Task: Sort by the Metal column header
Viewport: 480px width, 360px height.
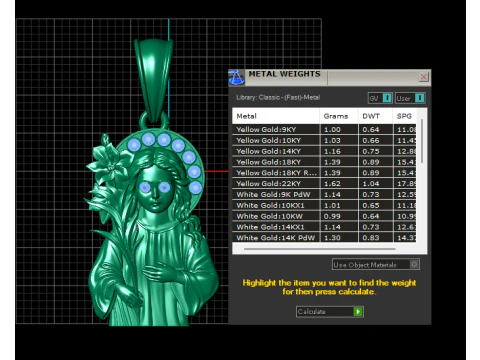Action: pos(276,116)
